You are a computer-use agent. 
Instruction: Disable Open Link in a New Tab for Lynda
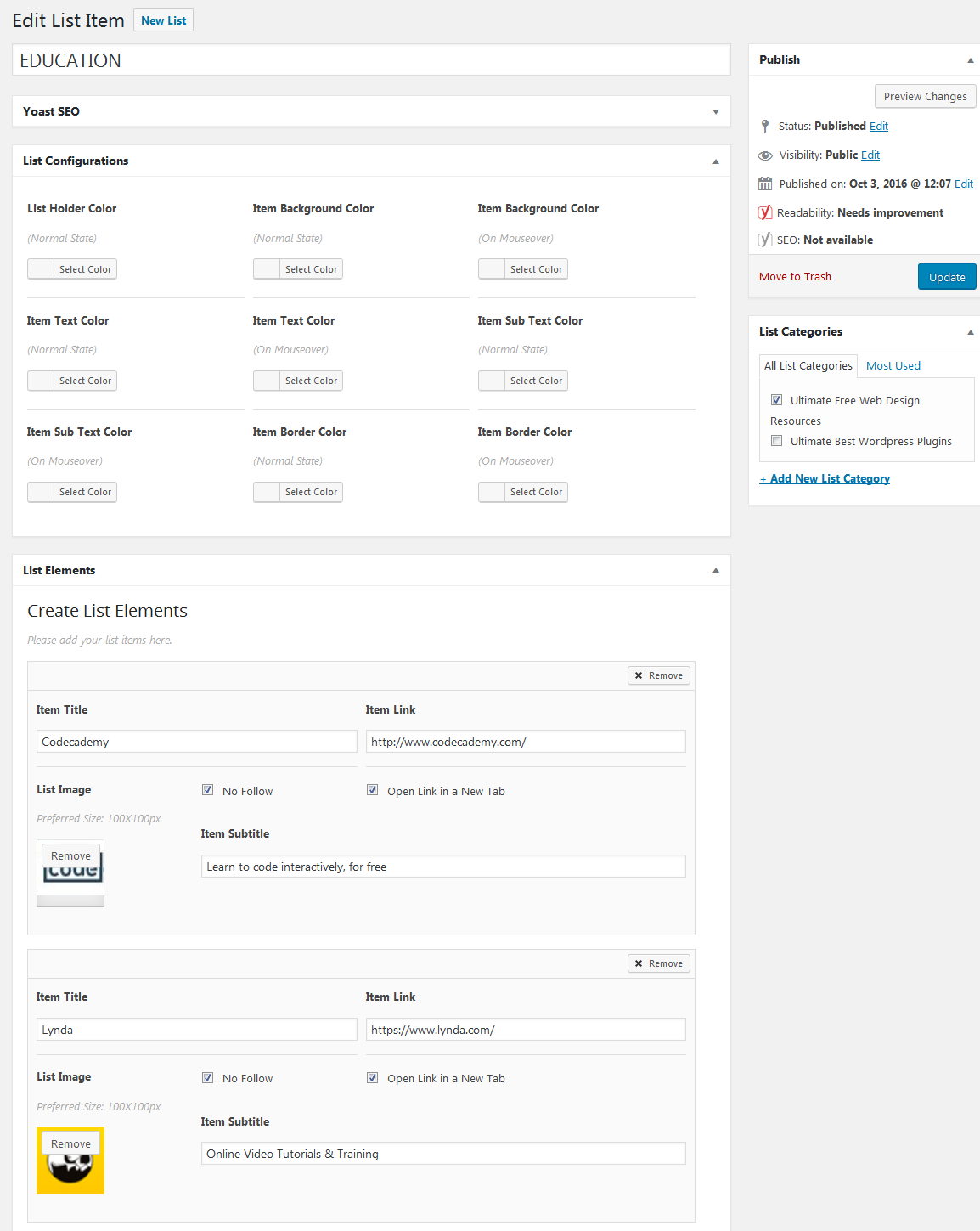372,1076
